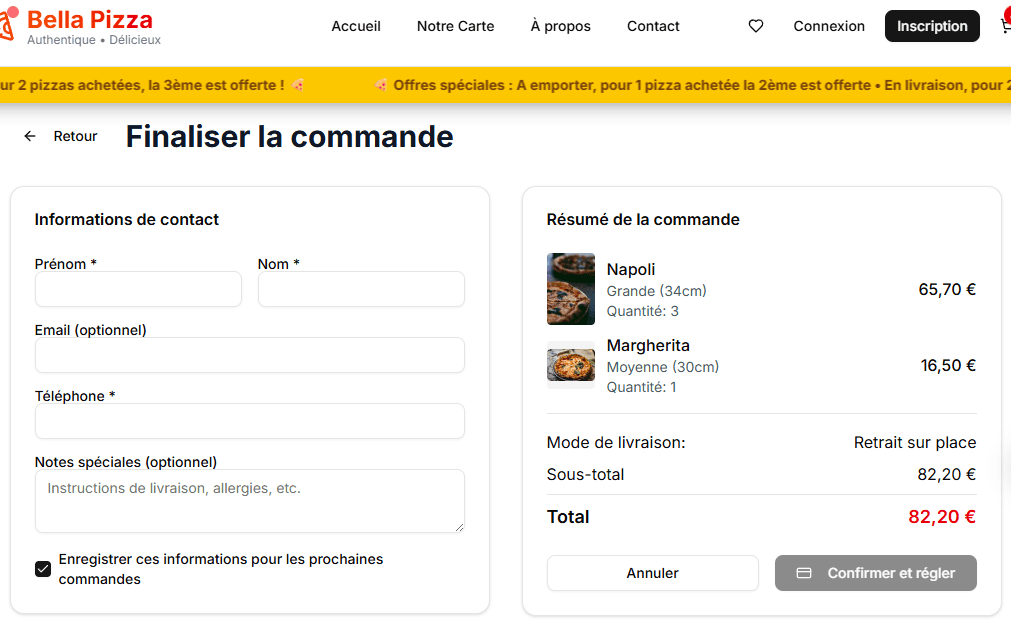
Task: Click the card icon on Confirmer et régler
Action: 804,573
